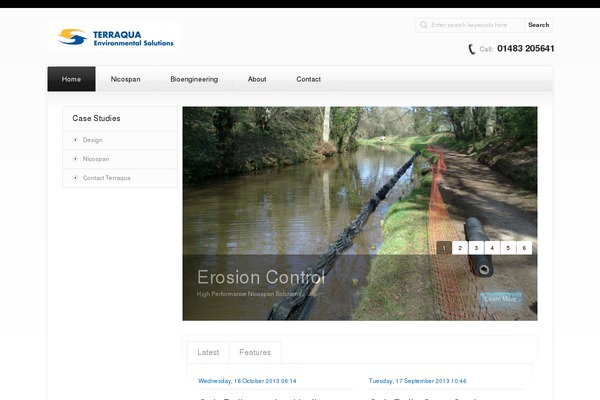600x400 pixels.
Task: Show slide 6 of the image slider
Action: 524,248
